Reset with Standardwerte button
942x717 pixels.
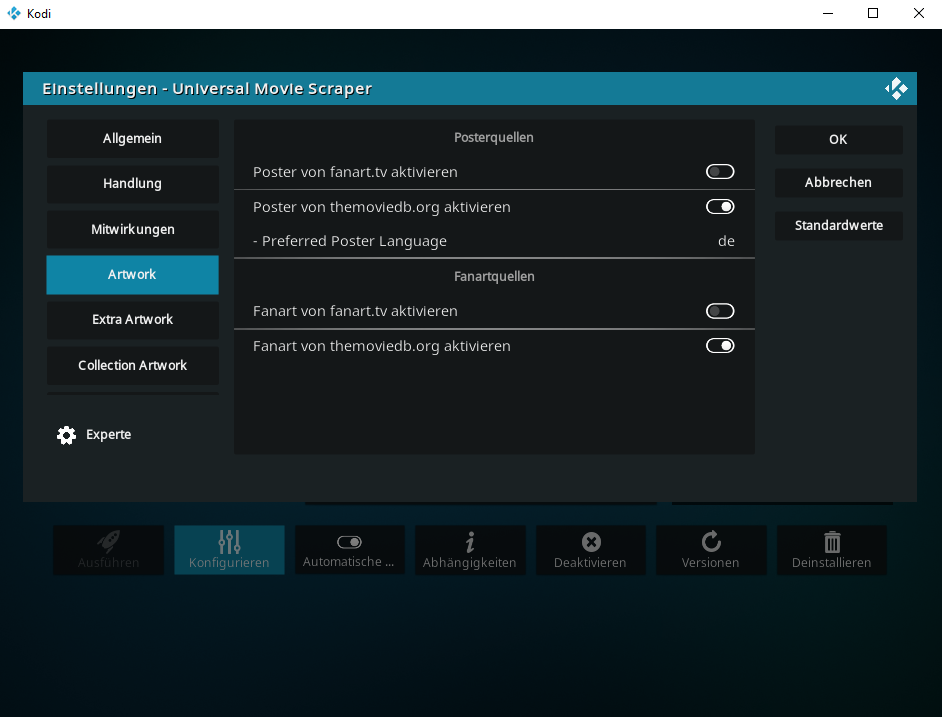(839, 226)
